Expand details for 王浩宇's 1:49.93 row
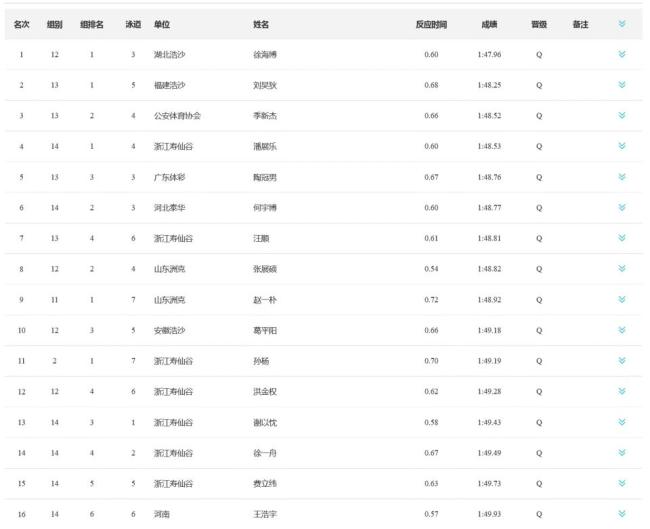 pyautogui.click(x=622, y=514)
